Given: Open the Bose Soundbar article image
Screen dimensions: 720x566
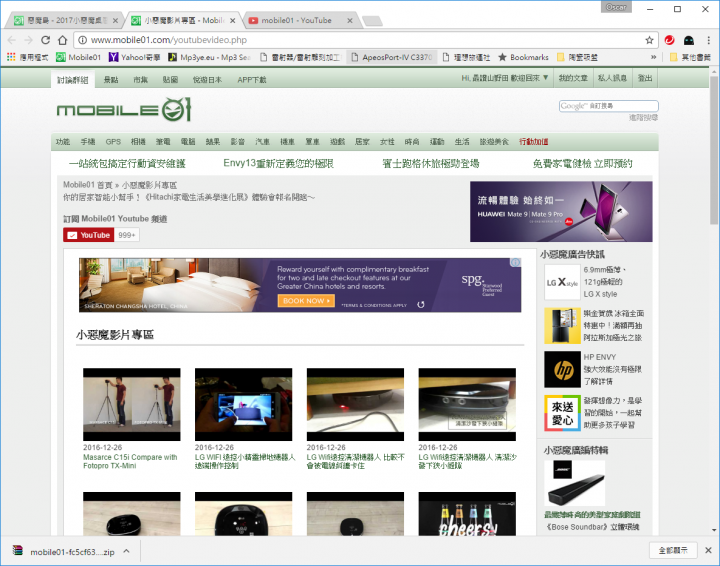Looking at the screenshot, I should pos(574,483).
